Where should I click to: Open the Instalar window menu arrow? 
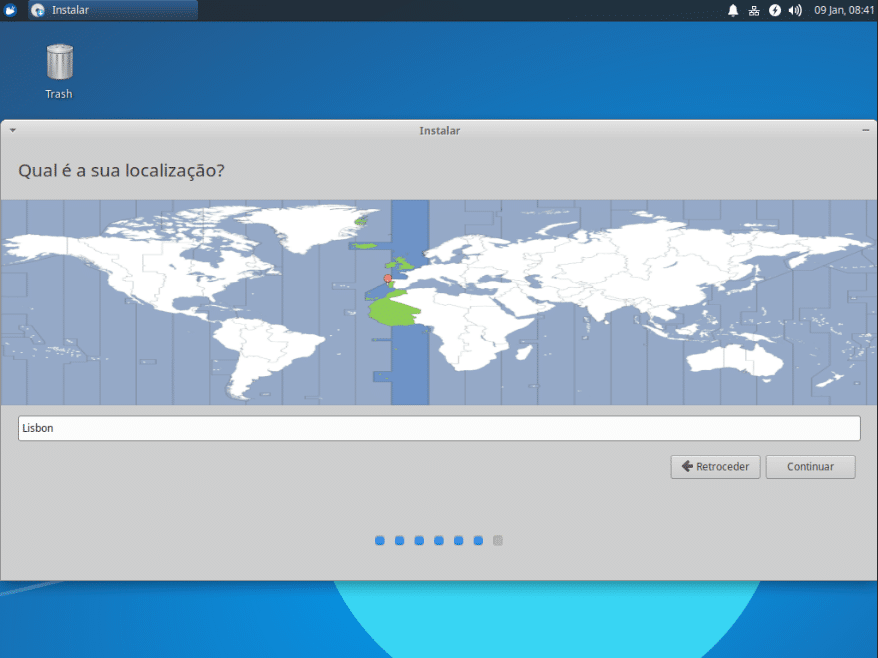click(x=12, y=130)
